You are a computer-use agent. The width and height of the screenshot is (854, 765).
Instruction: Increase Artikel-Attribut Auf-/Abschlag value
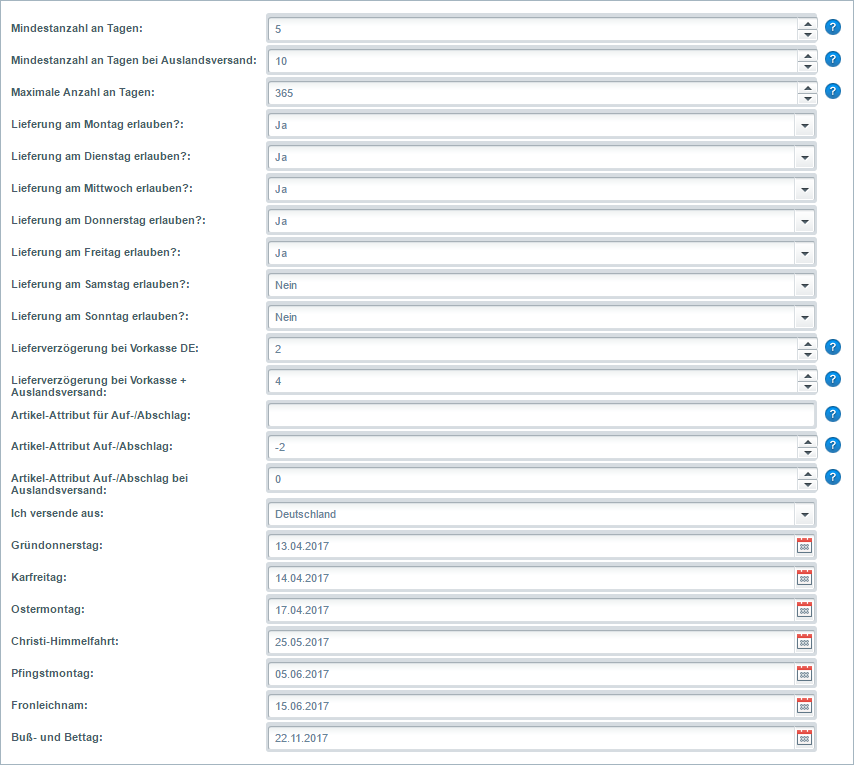coord(807,441)
